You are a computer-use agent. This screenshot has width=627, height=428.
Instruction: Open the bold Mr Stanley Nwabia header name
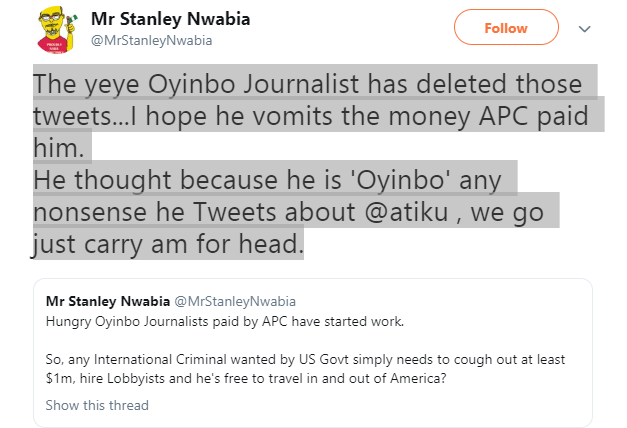coord(179,19)
